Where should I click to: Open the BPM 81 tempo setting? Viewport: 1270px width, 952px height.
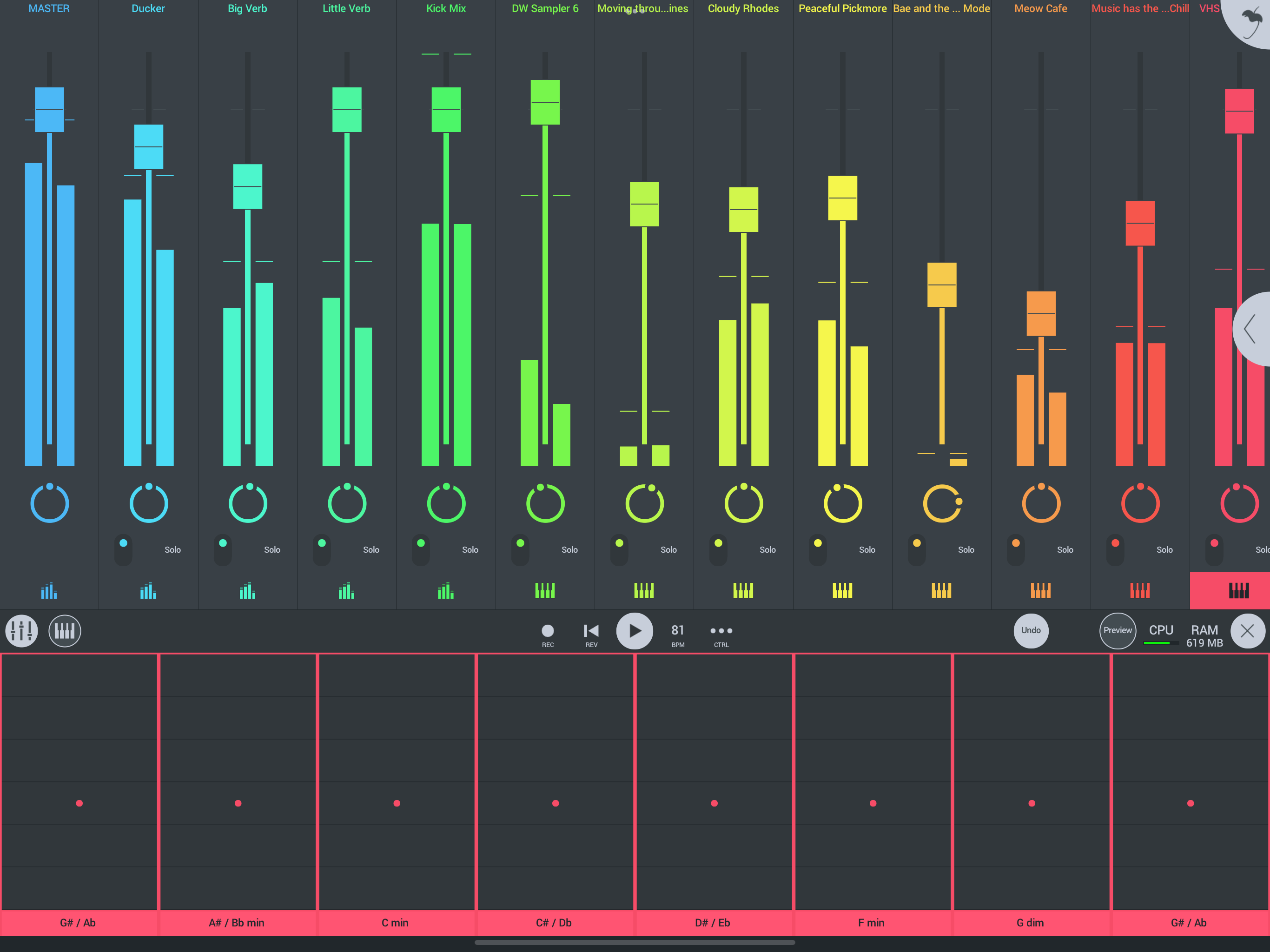677,631
